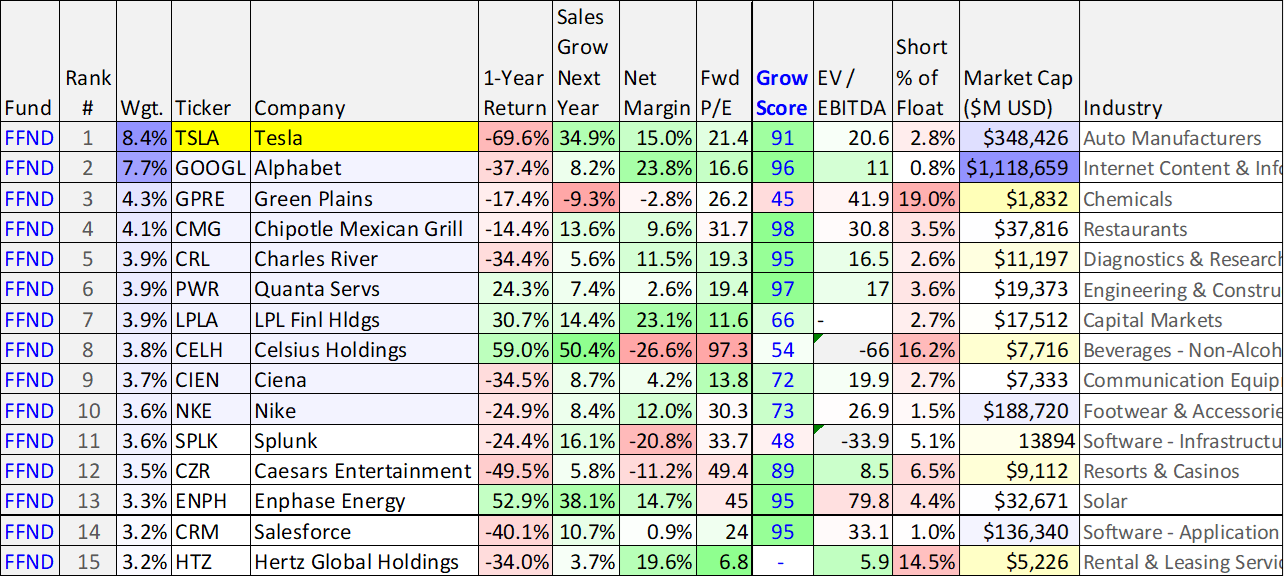Image resolution: width=1284 pixels, height=577 pixels.
Task: Select the LPL Finl Hldgs cell
Action: coord(365,320)
